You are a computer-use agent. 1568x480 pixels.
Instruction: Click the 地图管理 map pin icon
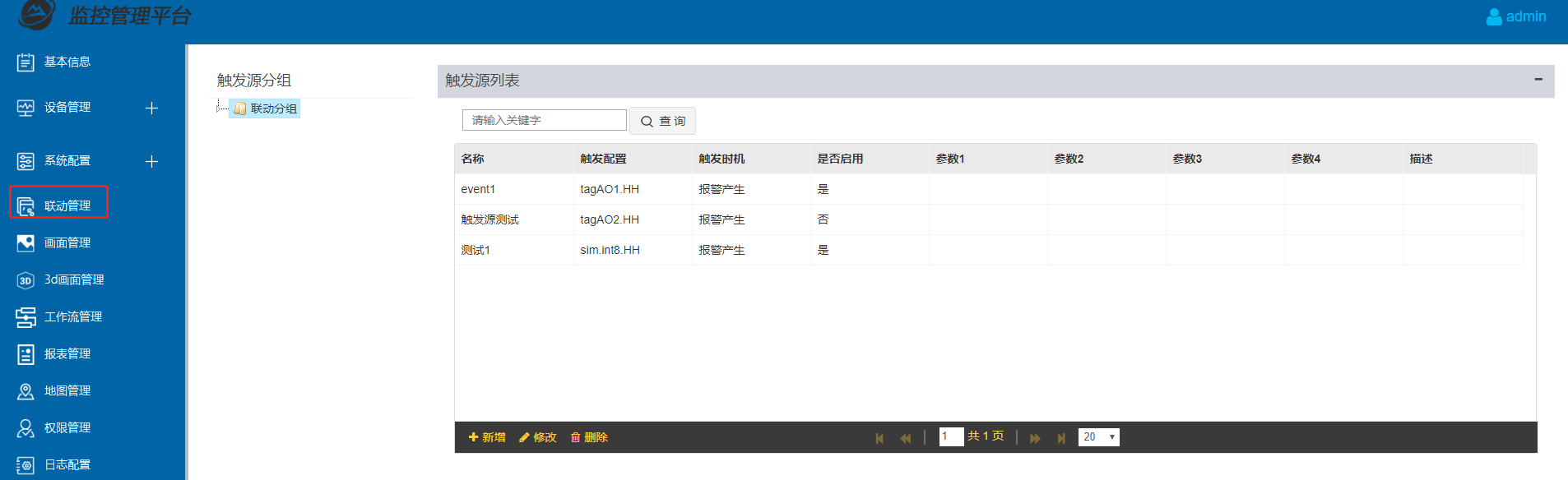tap(26, 391)
